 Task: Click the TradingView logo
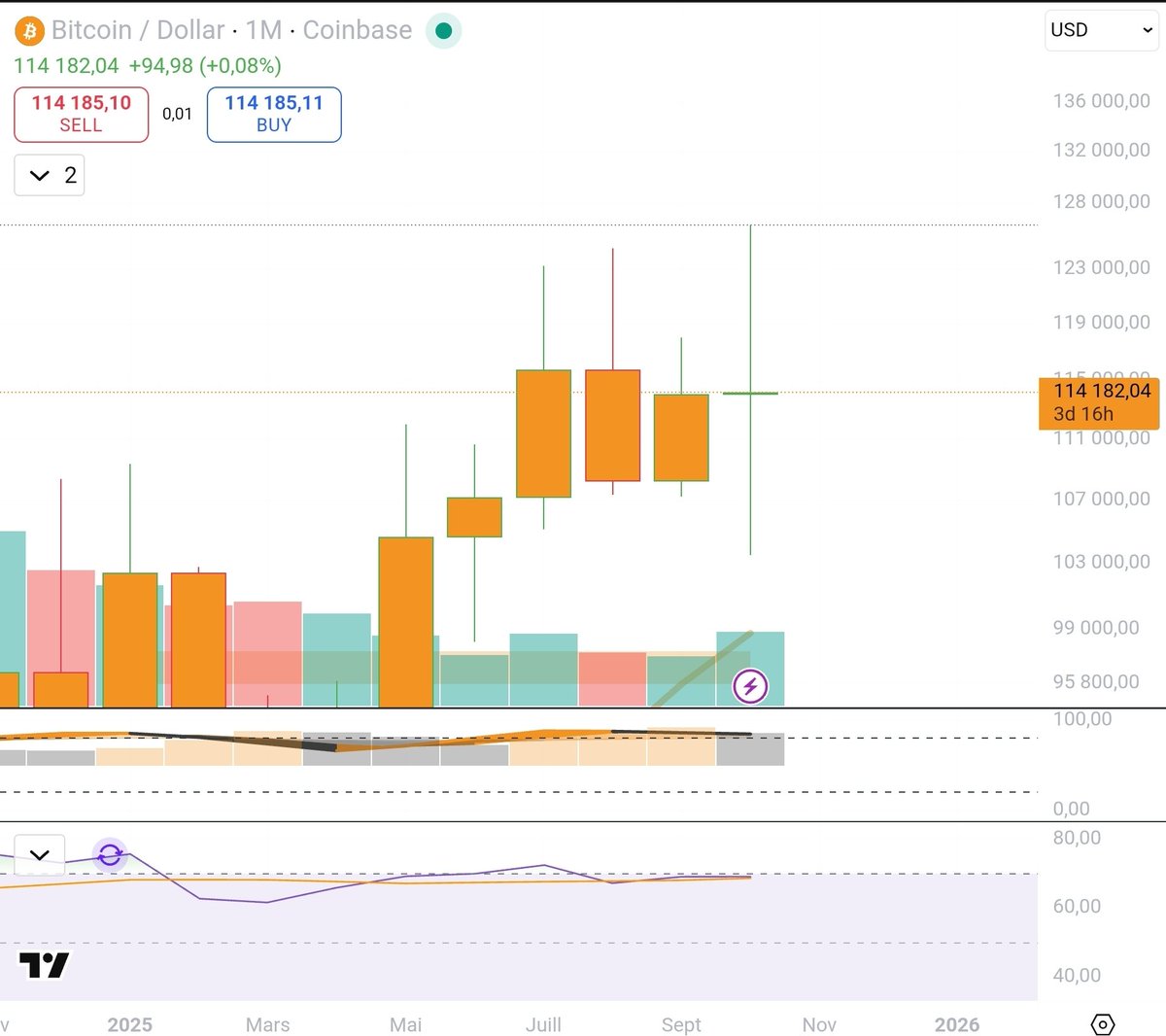(x=45, y=965)
